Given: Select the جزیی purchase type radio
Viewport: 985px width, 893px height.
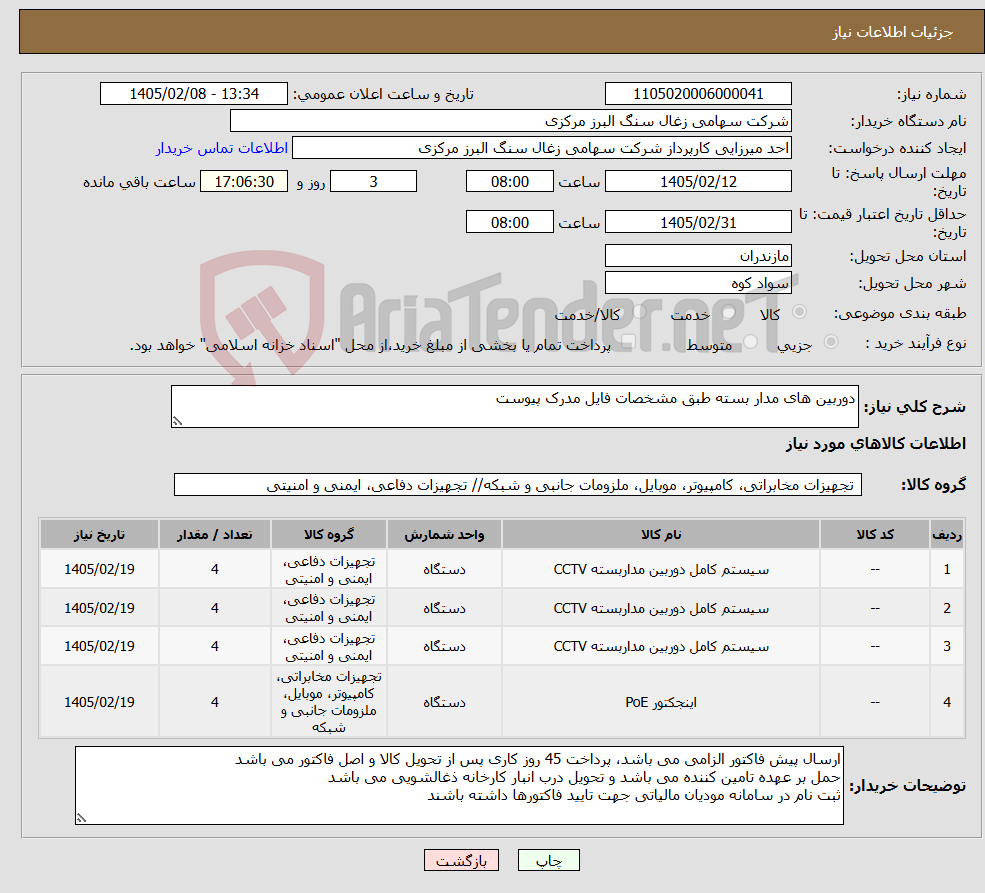Looking at the screenshot, I should [831, 342].
